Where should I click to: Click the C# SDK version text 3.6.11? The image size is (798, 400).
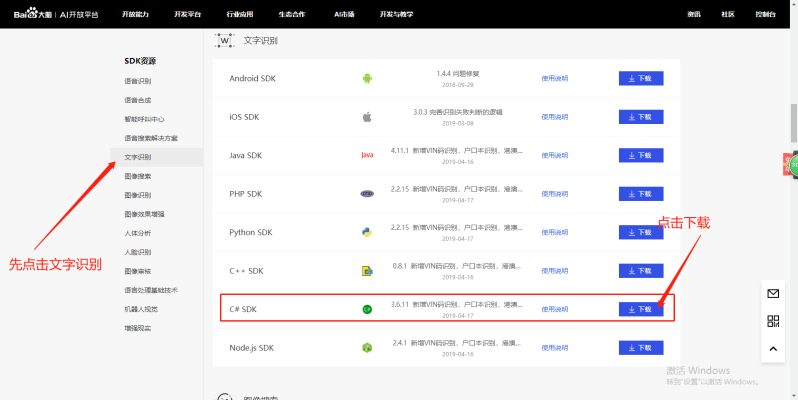[x=457, y=304]
